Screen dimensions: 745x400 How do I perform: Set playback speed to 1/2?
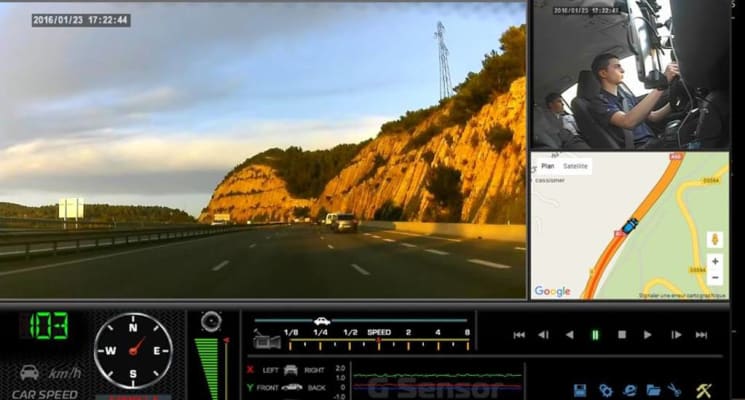point(350,333)
